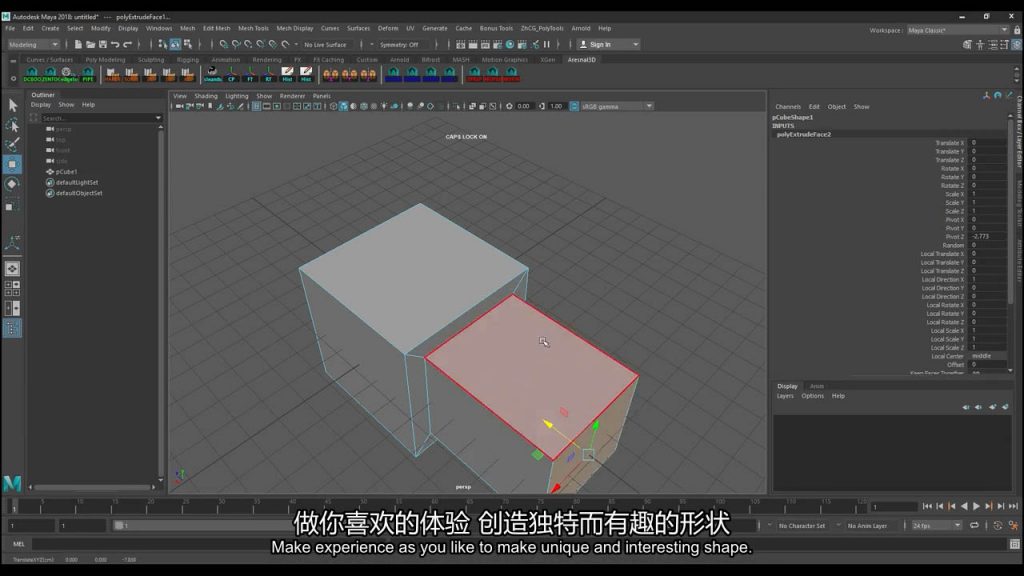This screenshot has height=576, width=1024.
Task: Click the New Scene icon
Action: [x=78, y=44]
